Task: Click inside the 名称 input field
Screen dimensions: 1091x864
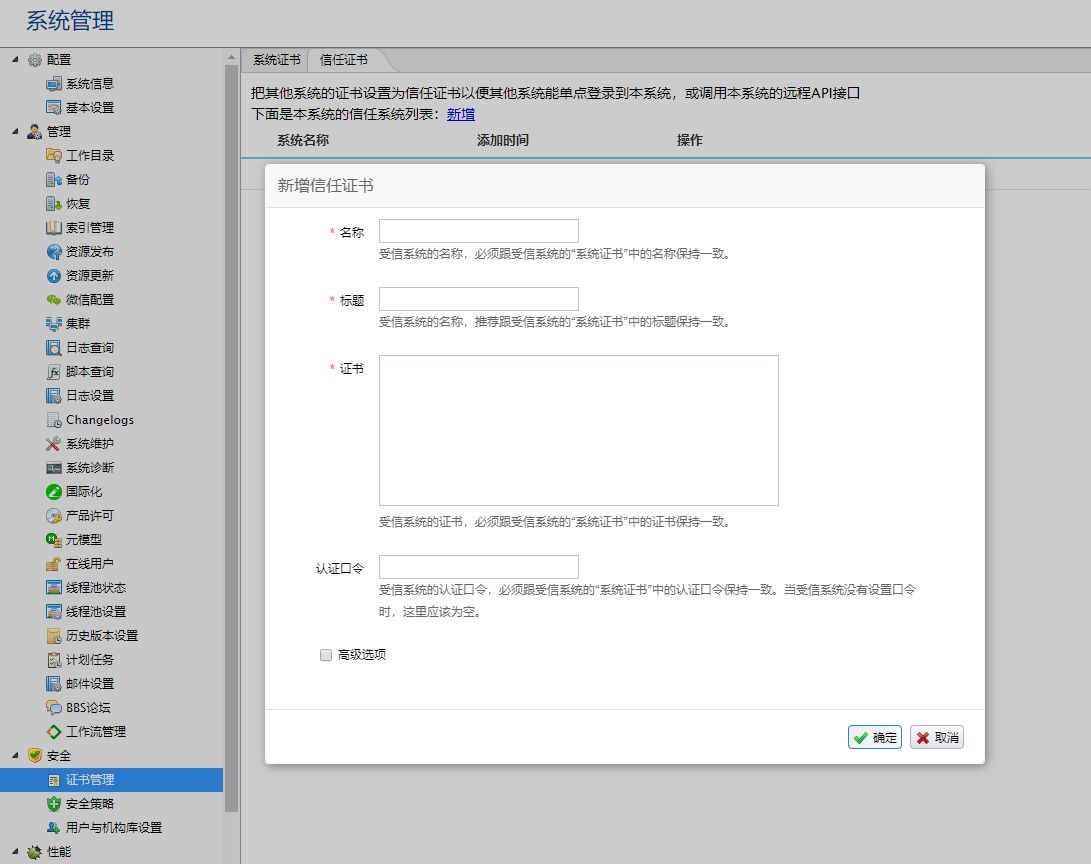Action: click(478, 230)
